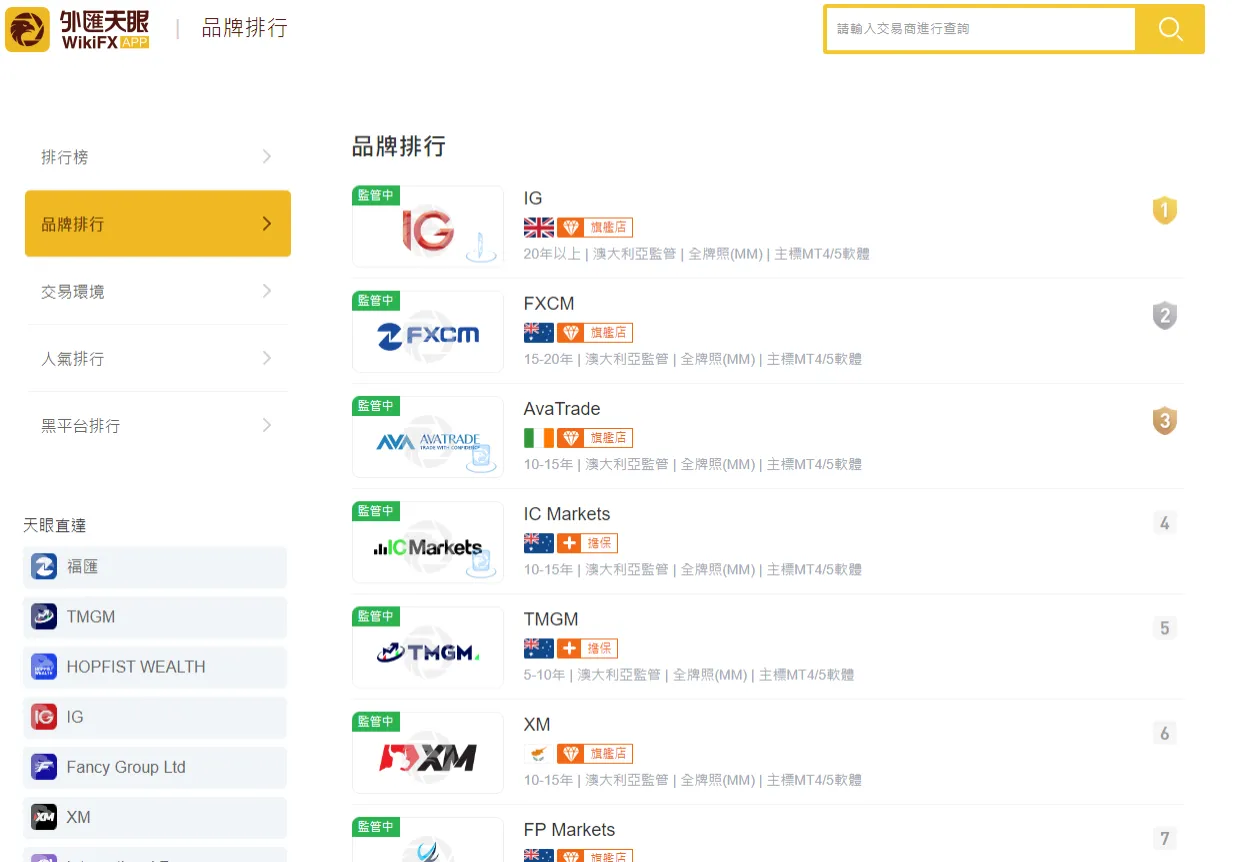Click IG's description line starting with 20年以上
The image size is (1252, 862).
[696, 254]
